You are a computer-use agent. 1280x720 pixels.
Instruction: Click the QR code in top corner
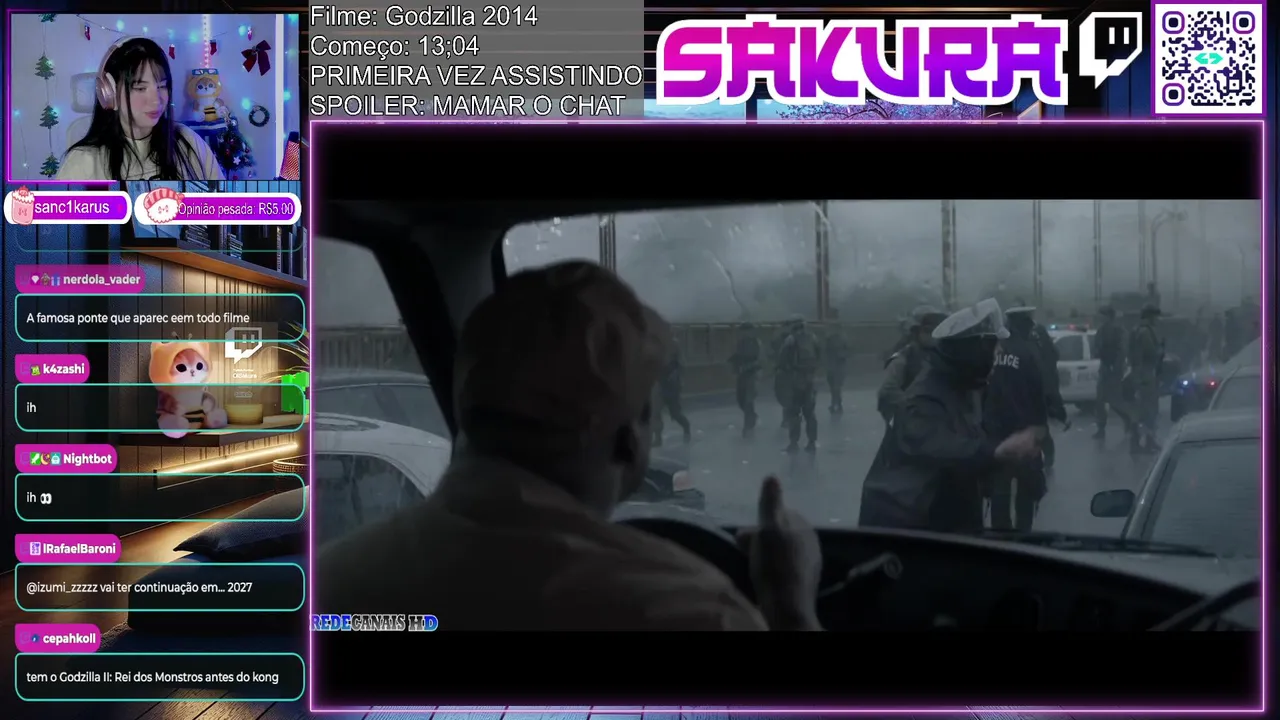pos(1208,59)
